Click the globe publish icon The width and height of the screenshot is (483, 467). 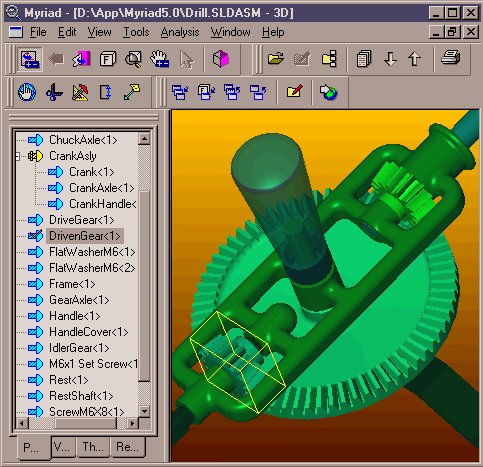click(x=328, y=92)
